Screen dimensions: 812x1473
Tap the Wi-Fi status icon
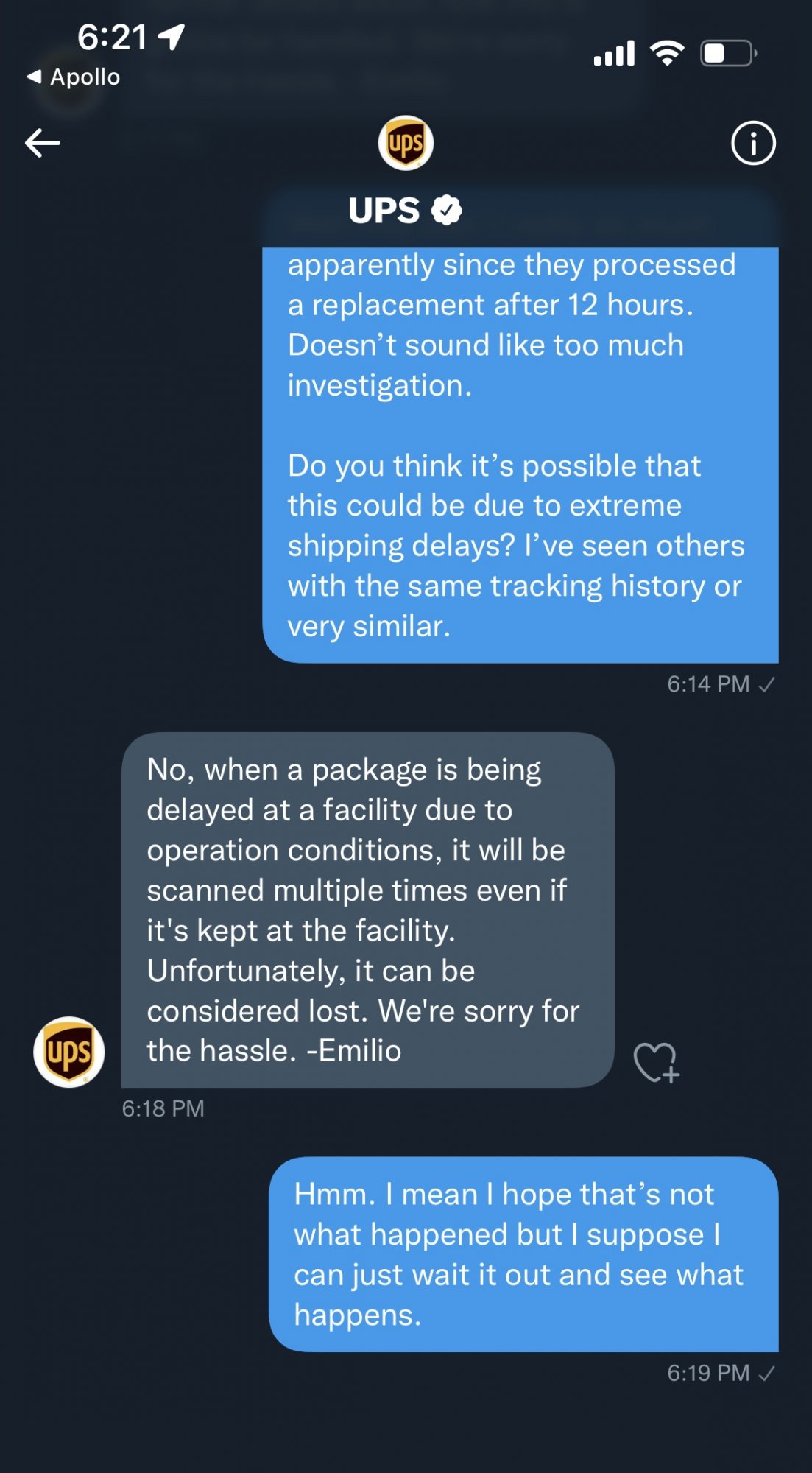tap(667, 53)
